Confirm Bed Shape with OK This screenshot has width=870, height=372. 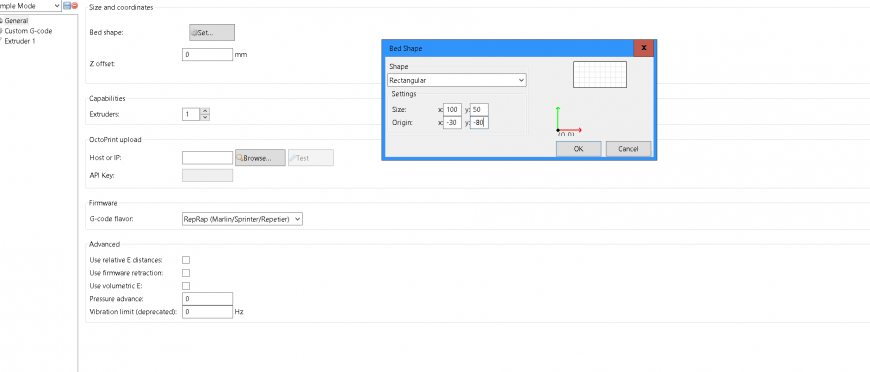[x=578, y=149]
